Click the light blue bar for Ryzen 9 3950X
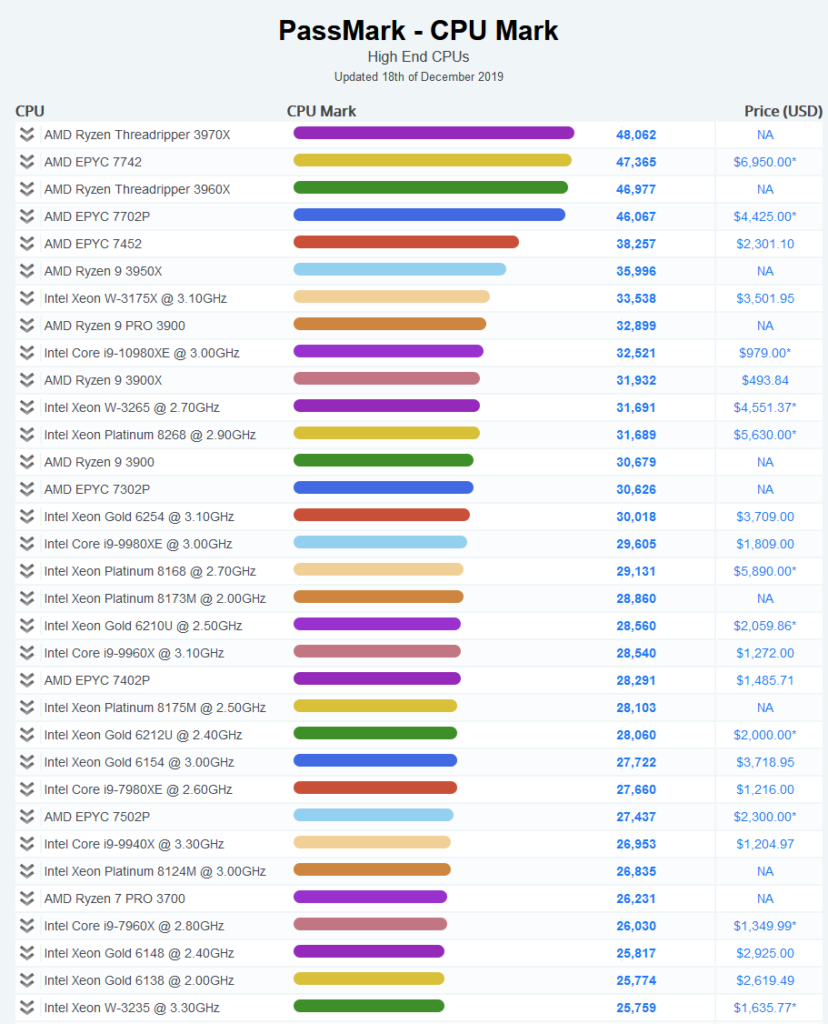Viewport: 828px width, 1024px height. pos(400,270)
